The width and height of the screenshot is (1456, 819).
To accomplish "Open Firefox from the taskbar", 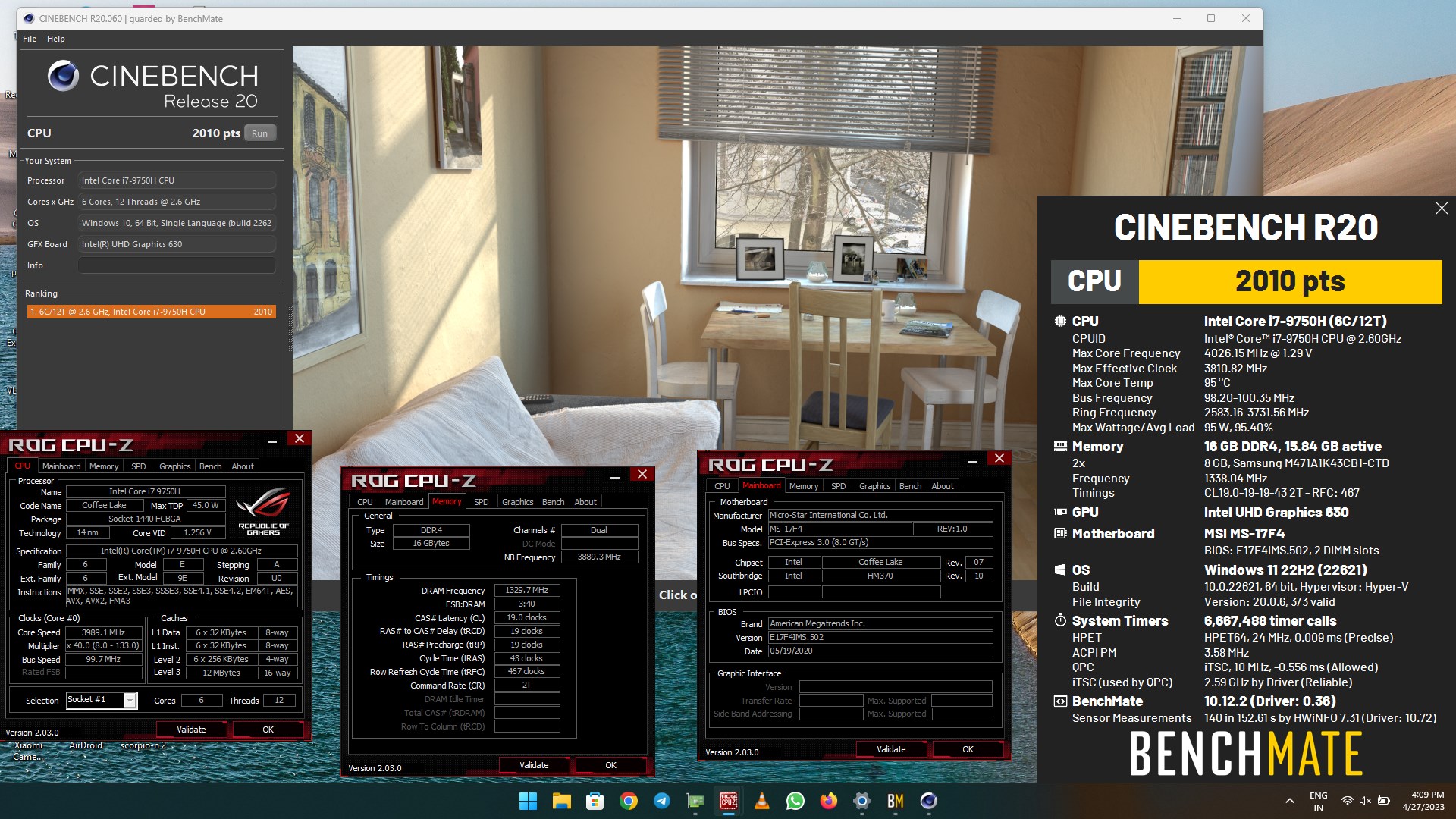I will [829, 801].
